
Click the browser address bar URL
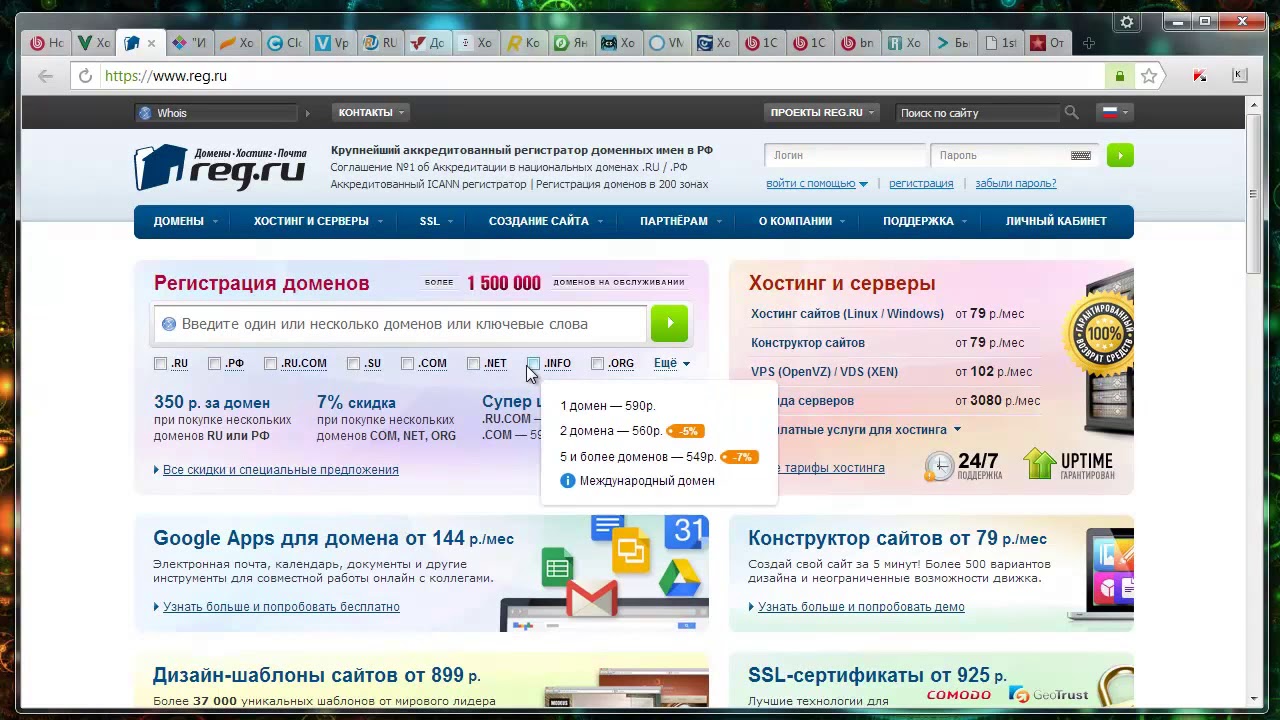166,76
